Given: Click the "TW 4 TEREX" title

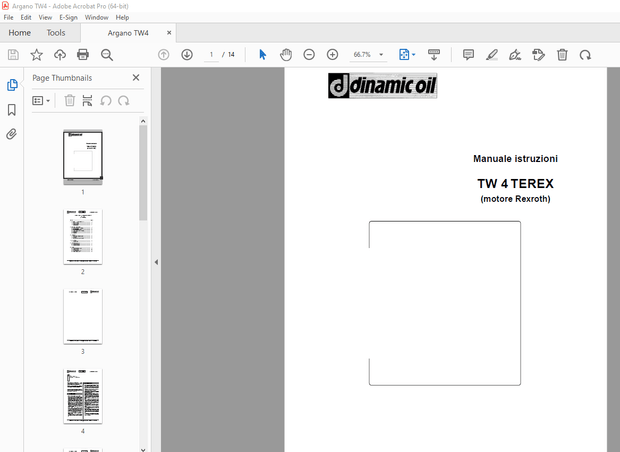Looking at the screenshot, I should coord(515,183).
